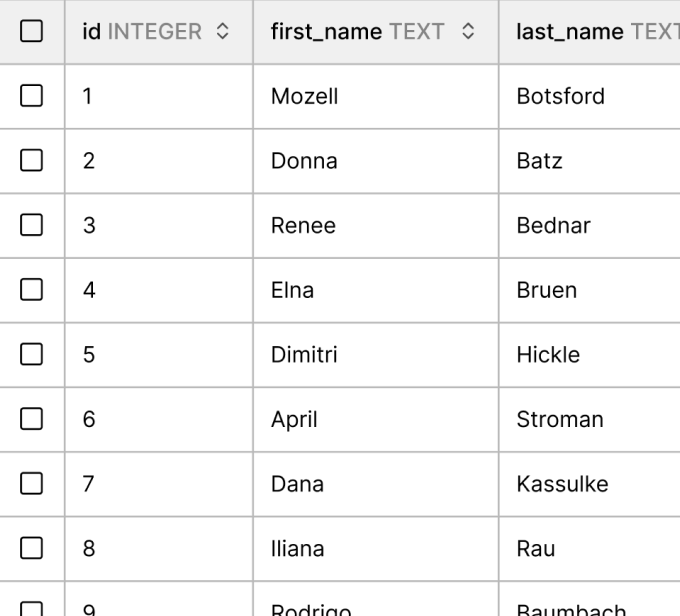Toggle the checkbox for Dana Kassulke
680x616 pixels.
32,484
